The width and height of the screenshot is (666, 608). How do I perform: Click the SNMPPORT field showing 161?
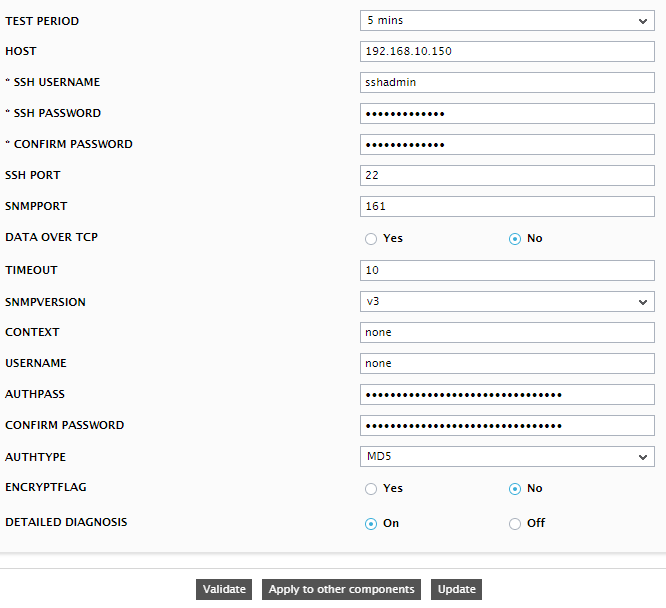507,206
